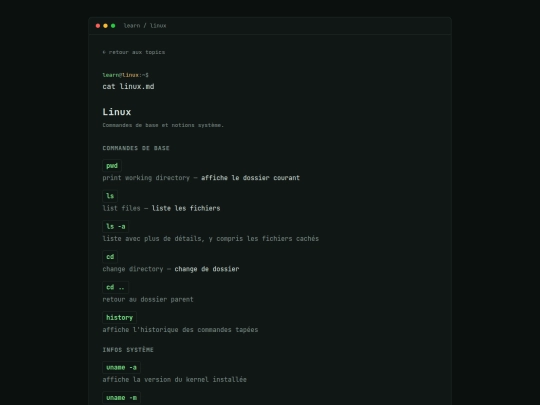
Task: Click the yellow minimize dot in title bar
Action: tap(105, 26)
